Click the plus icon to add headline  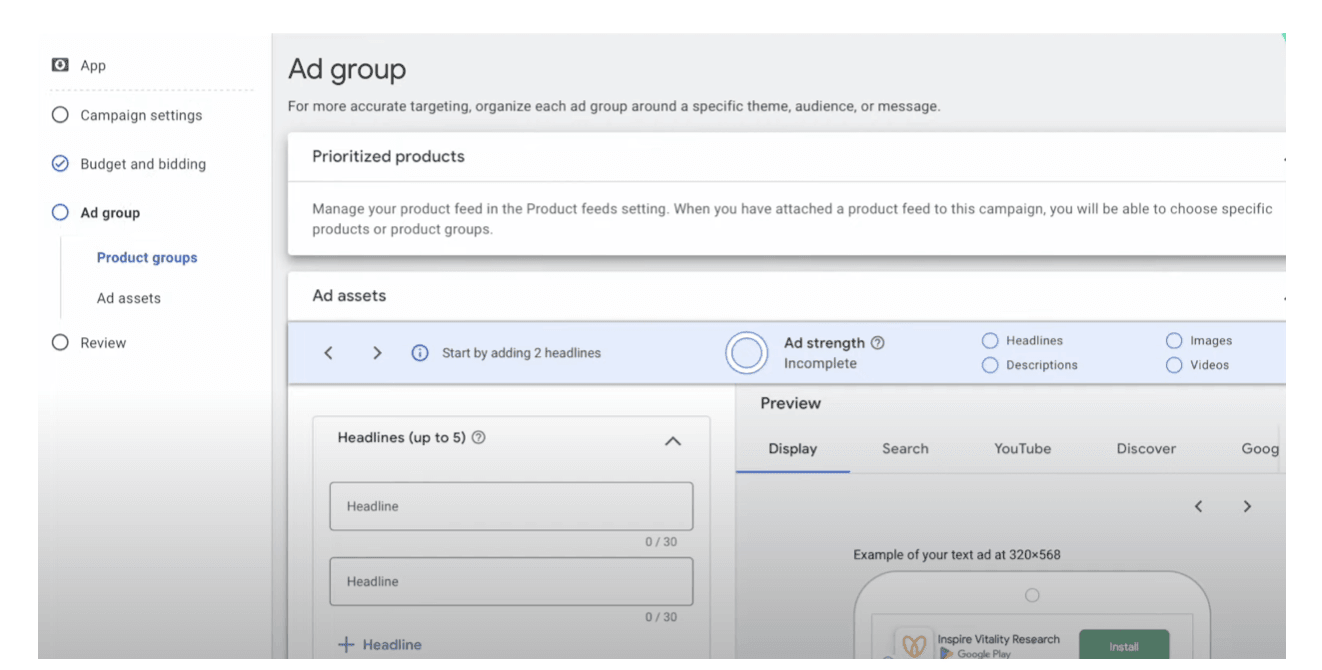pyautogui.click(x=346, y=645)
